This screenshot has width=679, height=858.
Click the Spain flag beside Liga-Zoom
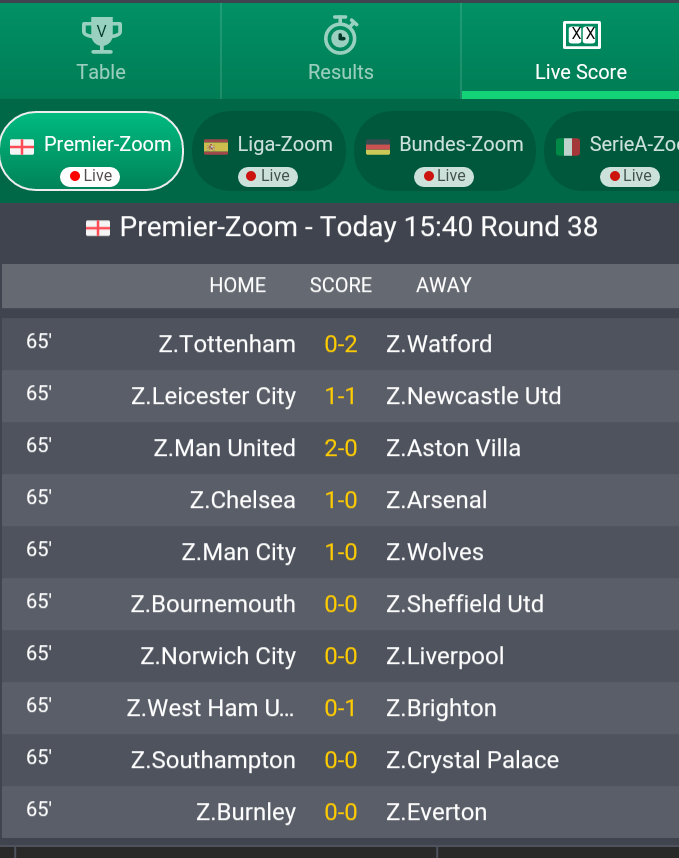point(216,147)
